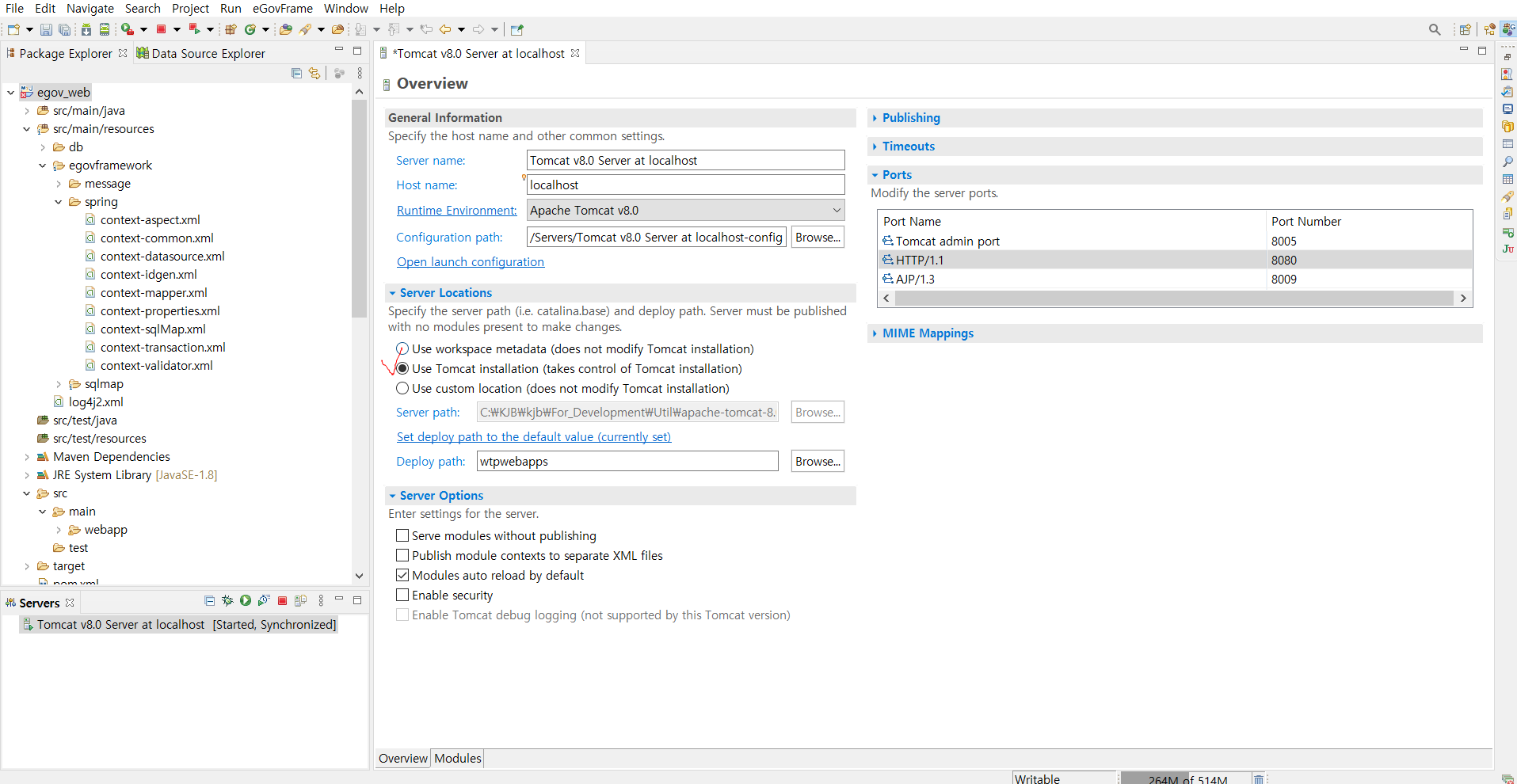Expand the Timeouts section
The height and width of the screenshot is (784, 1517).
tap(875, 147)
